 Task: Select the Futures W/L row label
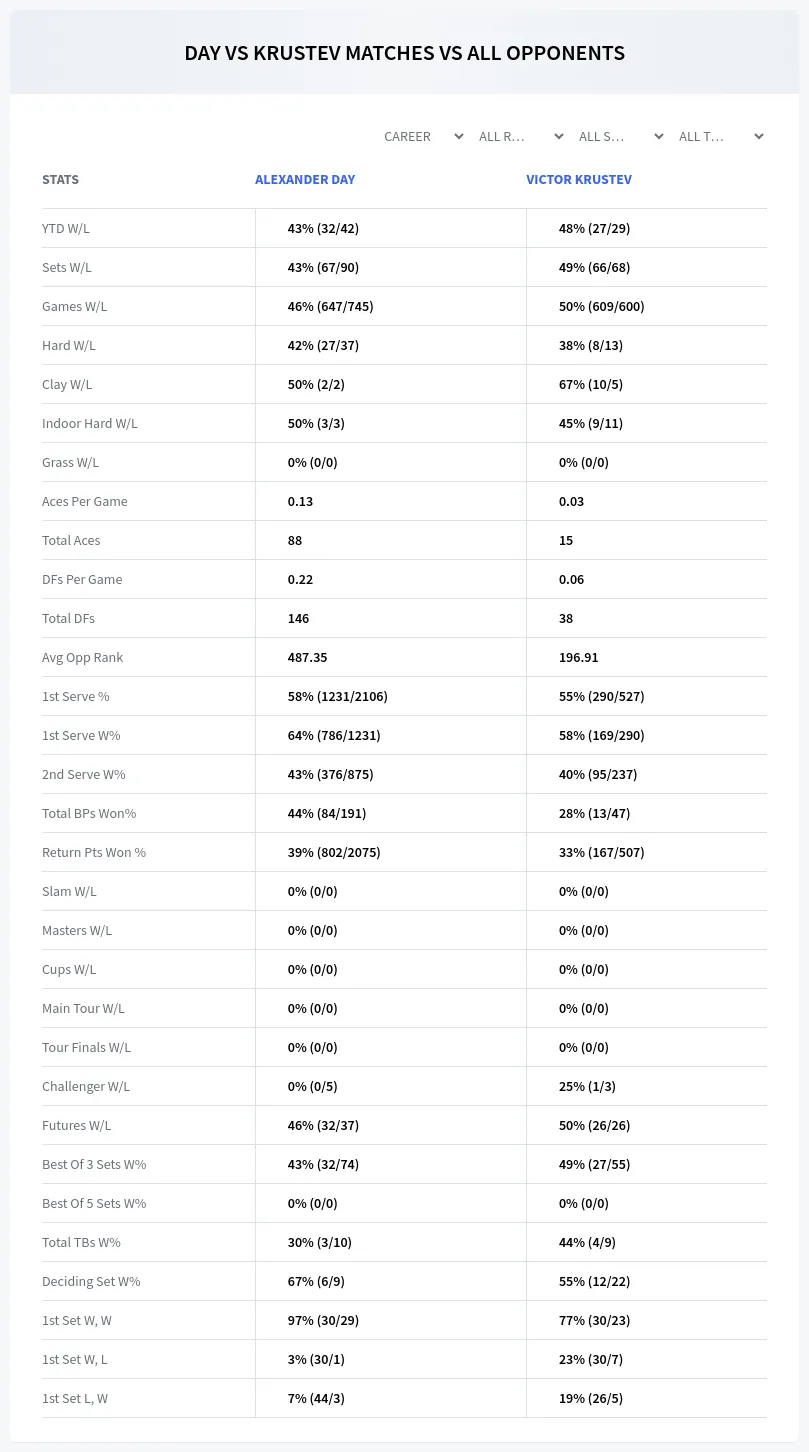(76, 1125)
